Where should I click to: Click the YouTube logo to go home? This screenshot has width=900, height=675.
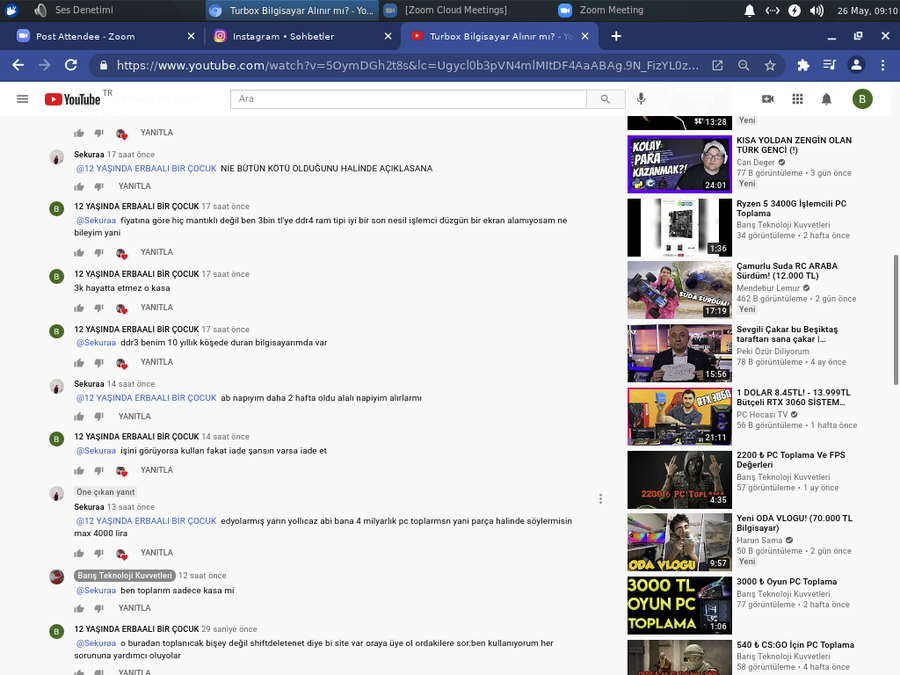pyautogui.click(x=73, y=99)
